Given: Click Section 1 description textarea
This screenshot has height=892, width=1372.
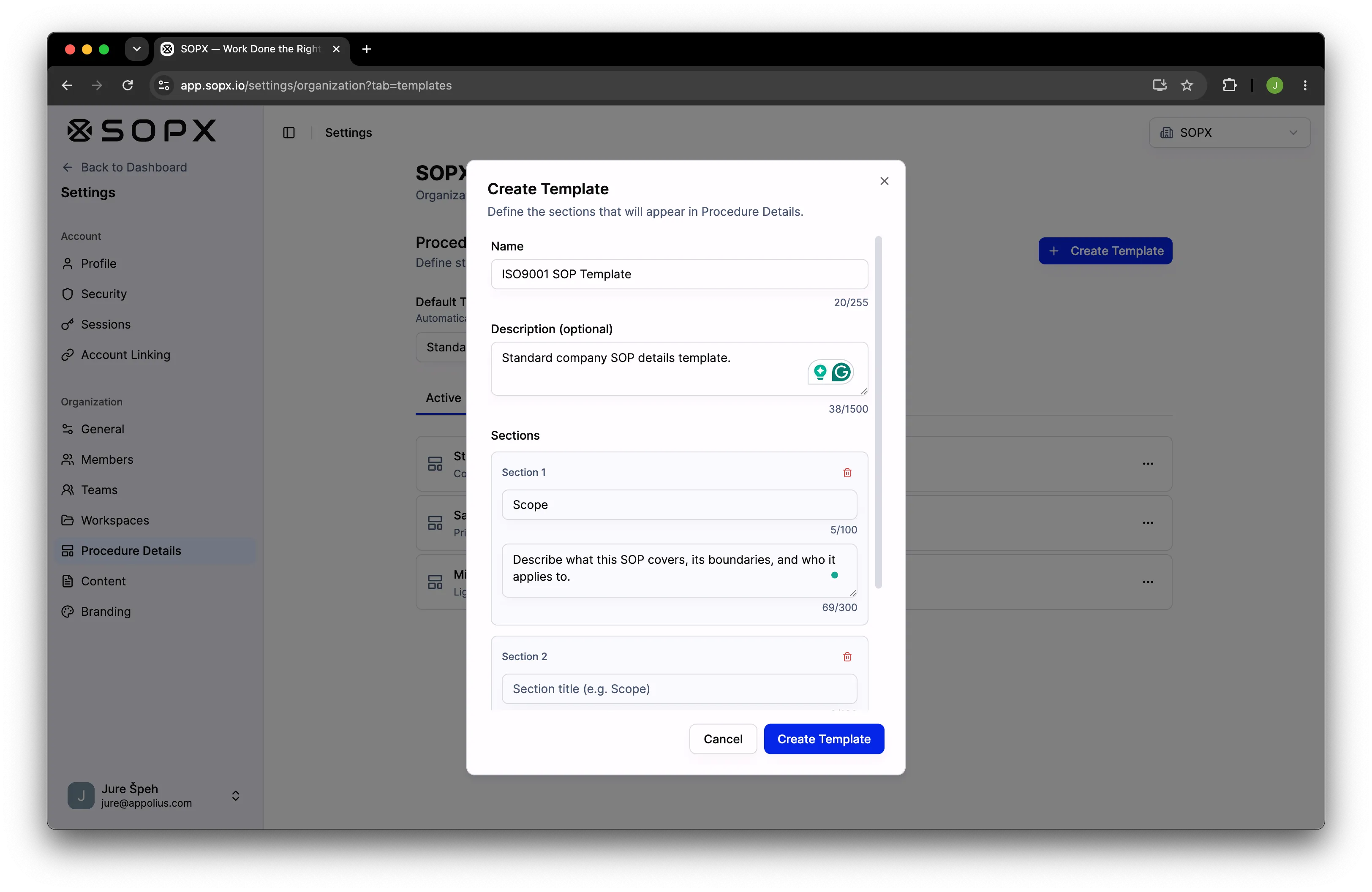Looking at the screenshot, I should [679, 571].
